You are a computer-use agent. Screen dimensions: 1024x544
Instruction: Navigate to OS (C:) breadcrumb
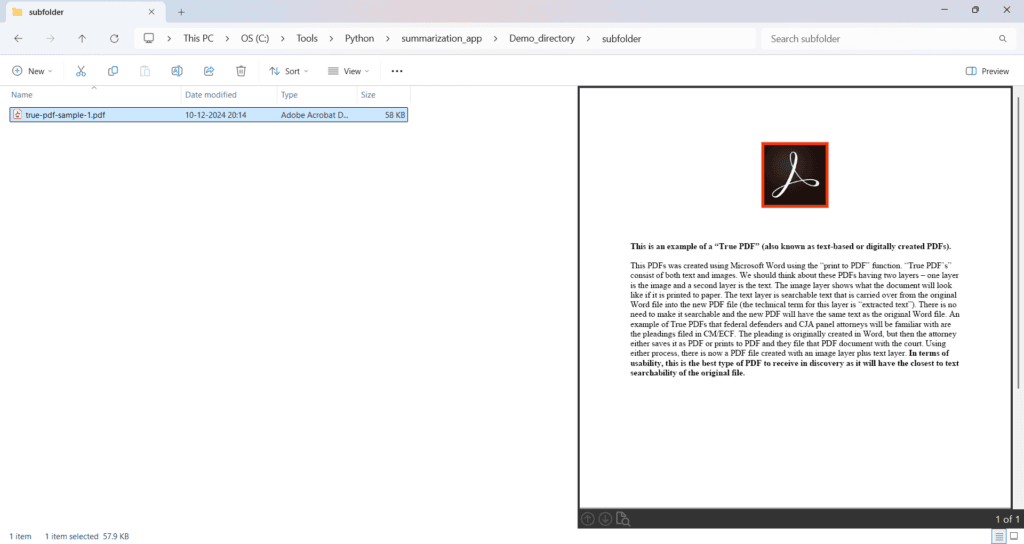pyautogui.click(x=255, y=39)
